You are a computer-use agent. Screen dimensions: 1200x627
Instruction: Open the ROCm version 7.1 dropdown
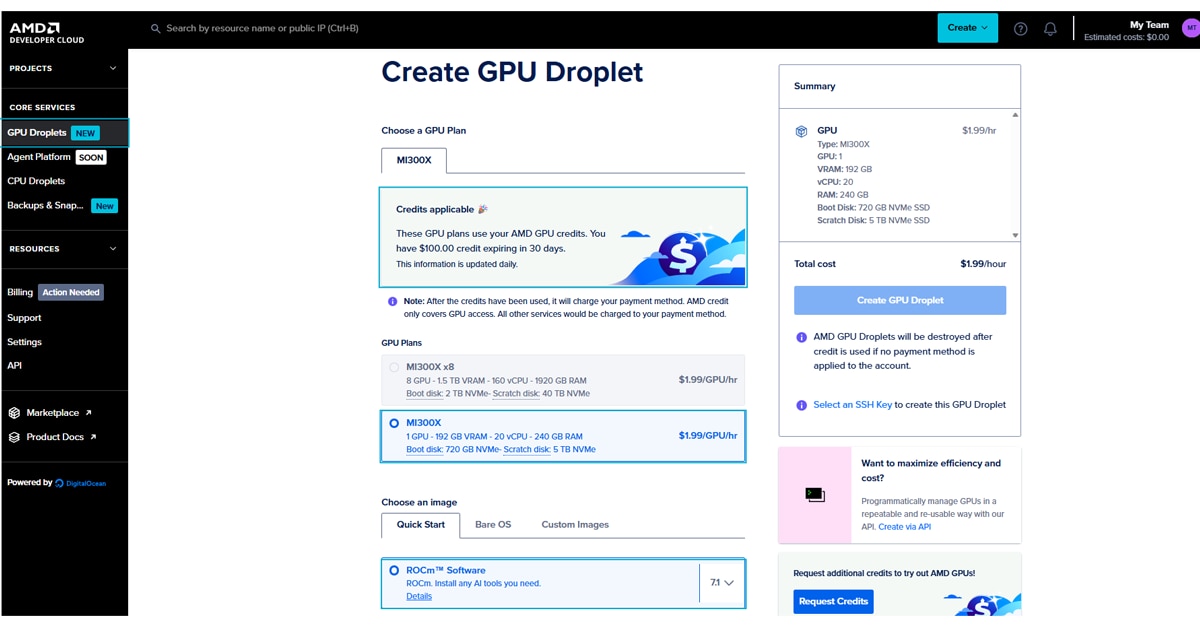[720, 583]
